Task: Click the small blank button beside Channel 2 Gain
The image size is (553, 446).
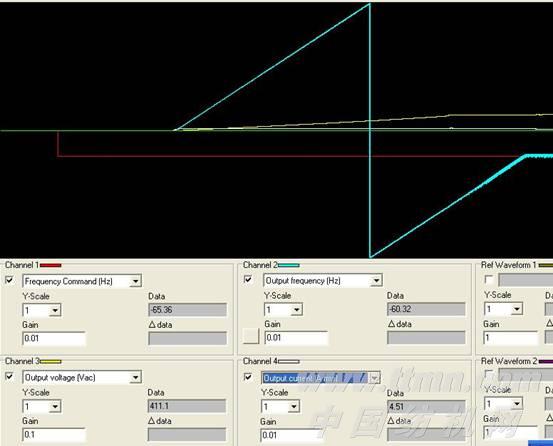Action: [251, 336]
